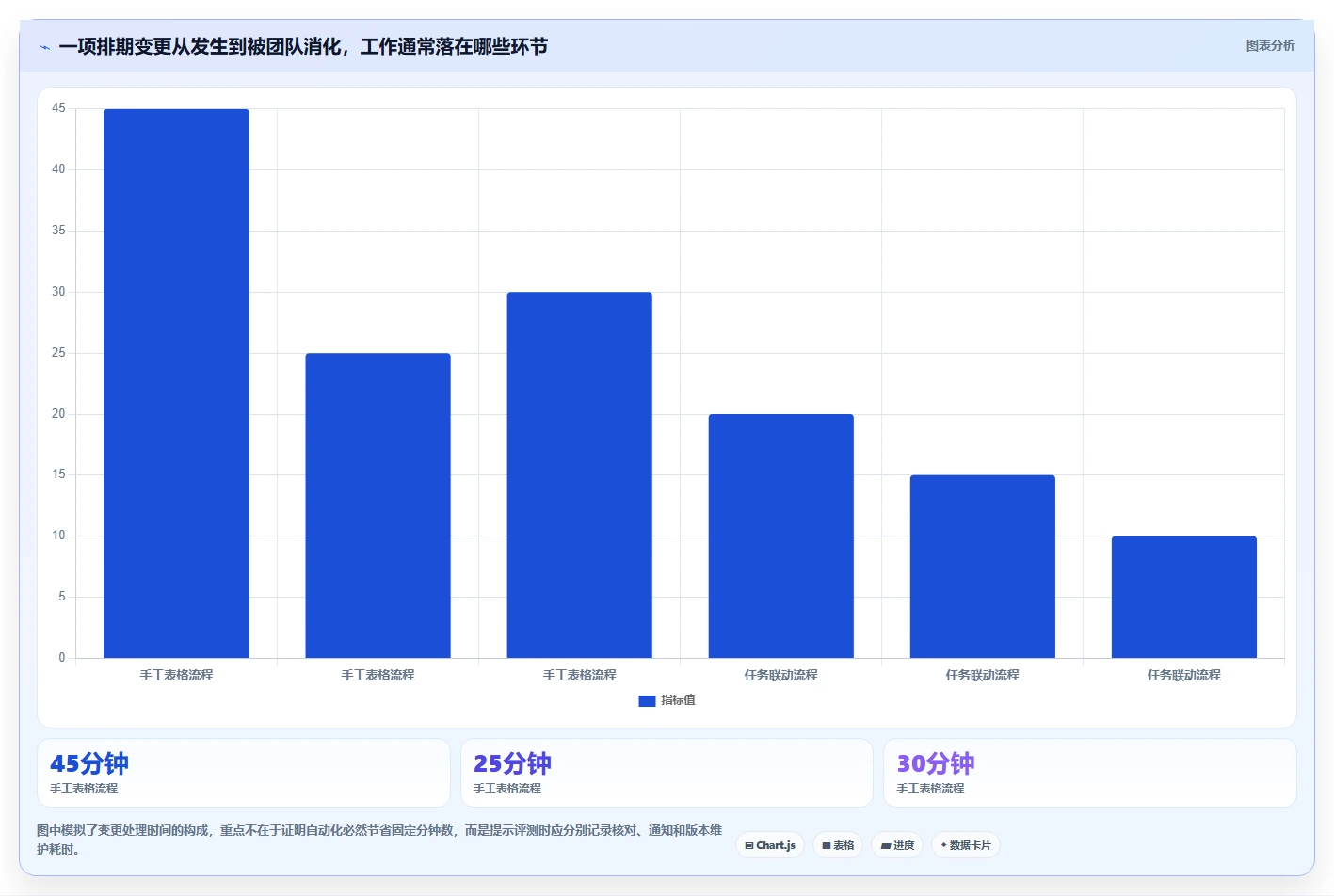
Task: Open the 30分钟 data card
Action: (1089, 773)
